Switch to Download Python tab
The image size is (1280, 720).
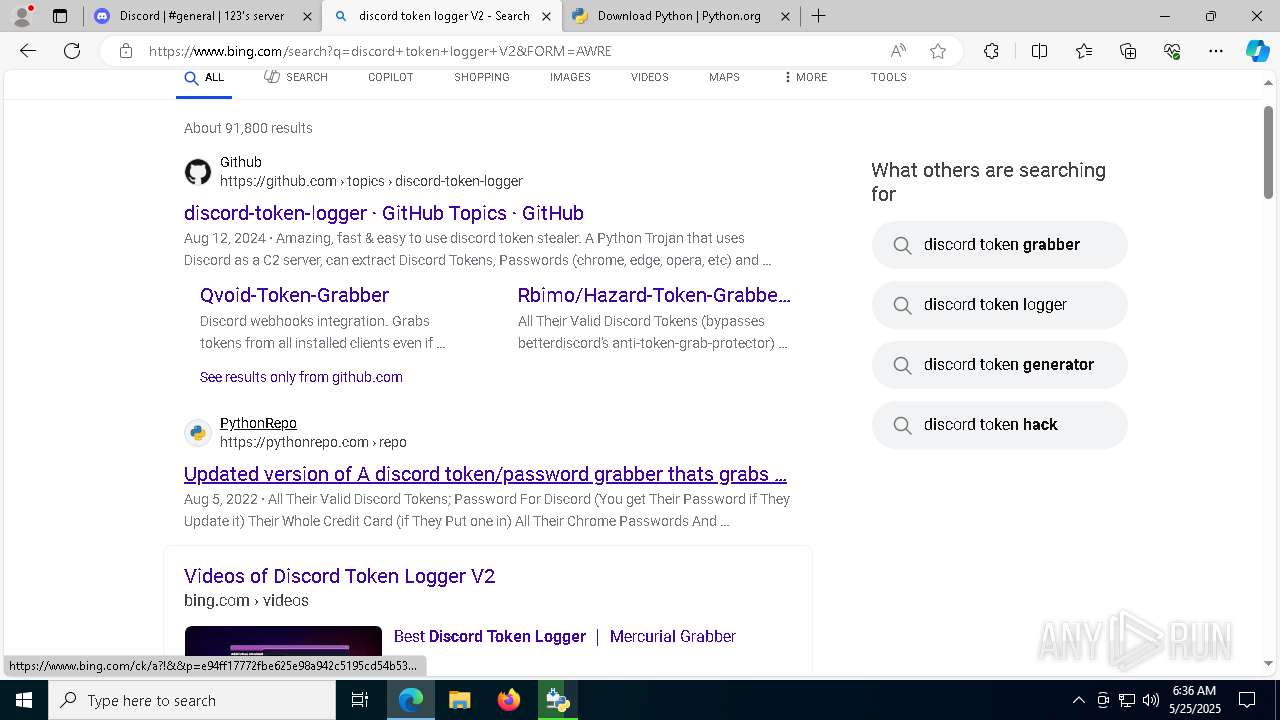(680, 16)
